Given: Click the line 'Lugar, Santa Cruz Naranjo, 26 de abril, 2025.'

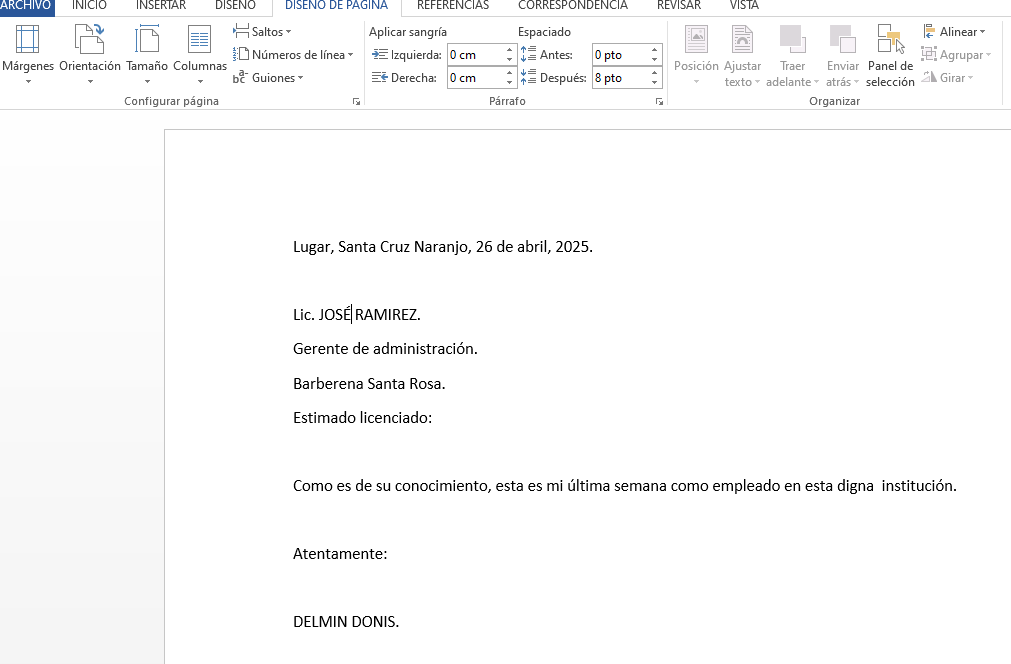Looking at the screenshot, I should click(x=443, y=247).
